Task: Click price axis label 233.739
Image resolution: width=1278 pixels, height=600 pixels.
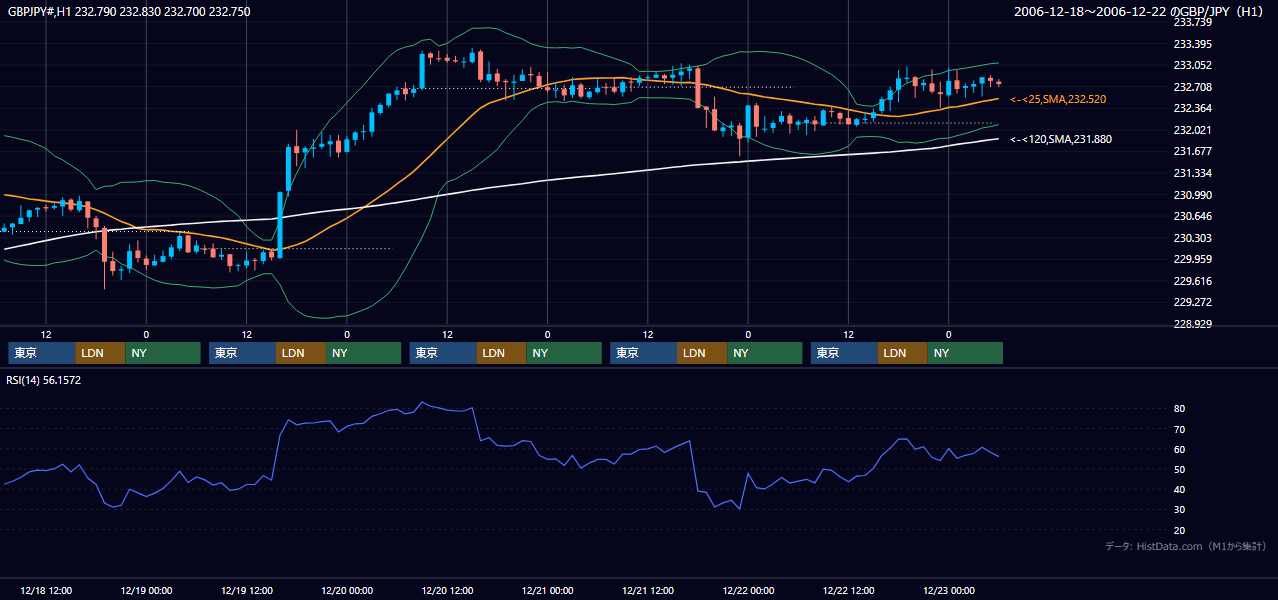Action: (1193, 22)
